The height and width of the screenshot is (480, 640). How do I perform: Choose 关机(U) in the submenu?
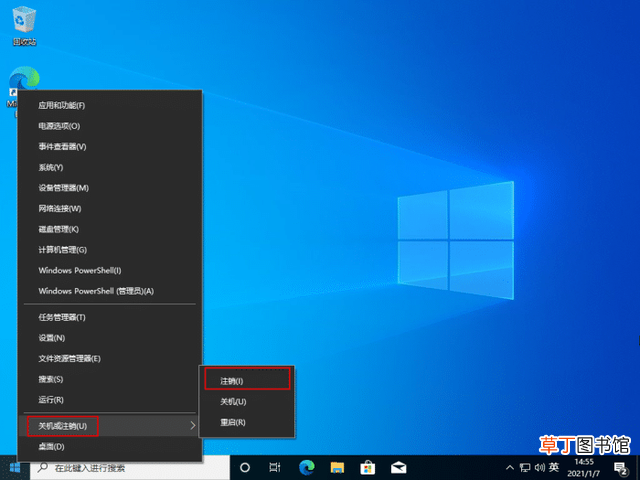(247, 402)
